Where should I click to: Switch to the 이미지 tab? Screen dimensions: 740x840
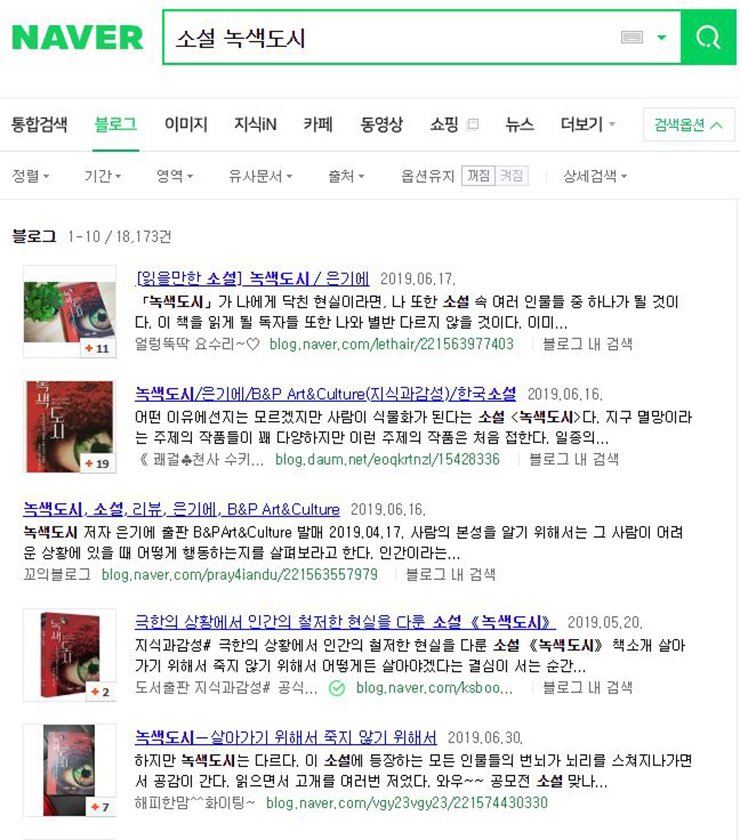click(x=185, y=124)
